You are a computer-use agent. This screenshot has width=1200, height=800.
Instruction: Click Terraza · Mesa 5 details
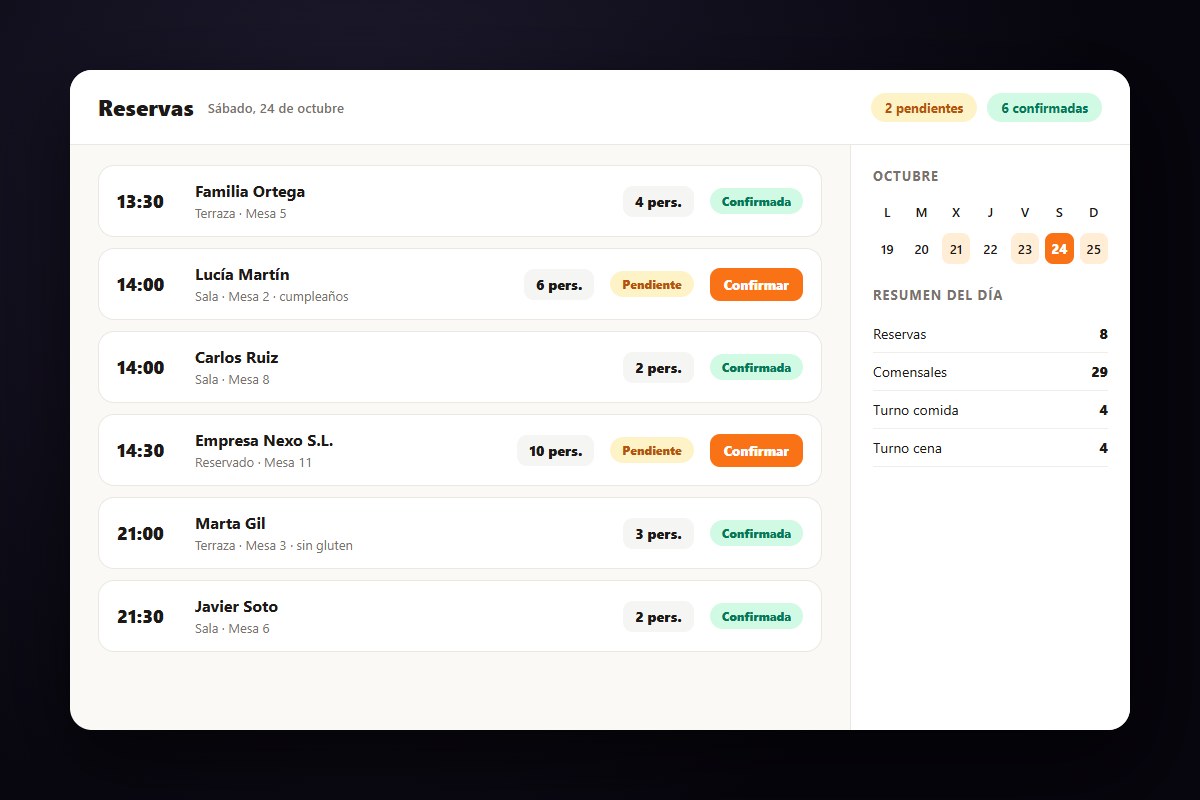[x=241, y=214]
